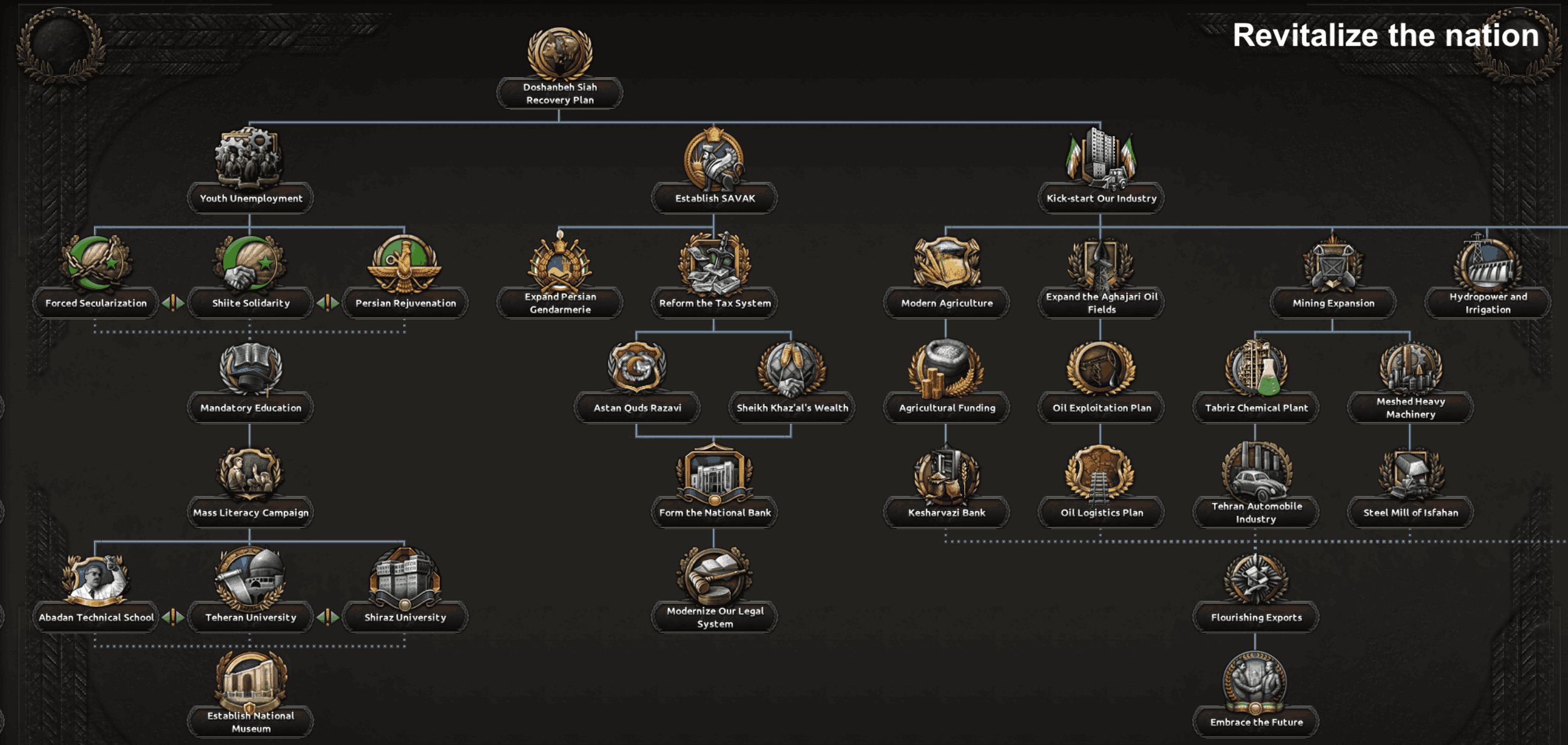Click the Oil Logistics Plan railway icon
Image resolution: width=1568 pixels, height=745 pixels.
tap(1100, 473)
